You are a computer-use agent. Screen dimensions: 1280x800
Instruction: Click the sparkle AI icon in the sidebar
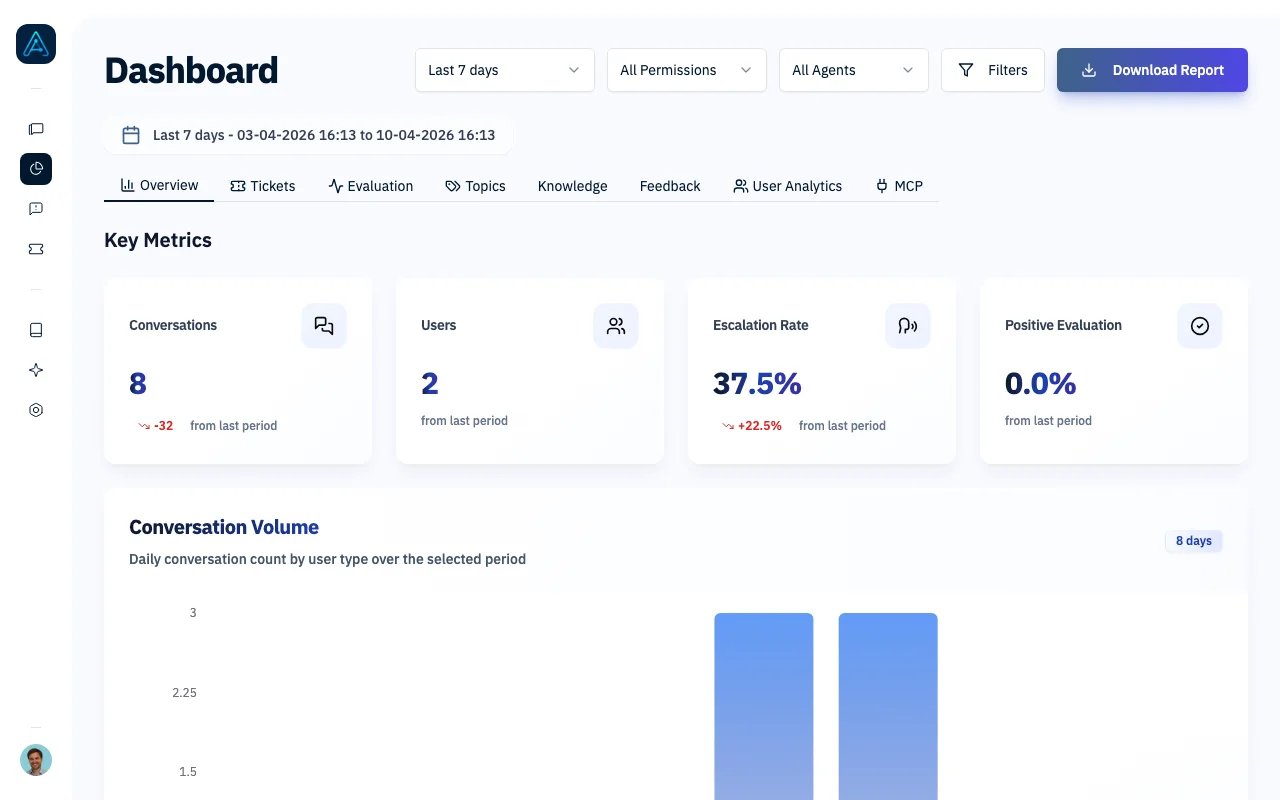pyautogui.click(x=36, y=370)
